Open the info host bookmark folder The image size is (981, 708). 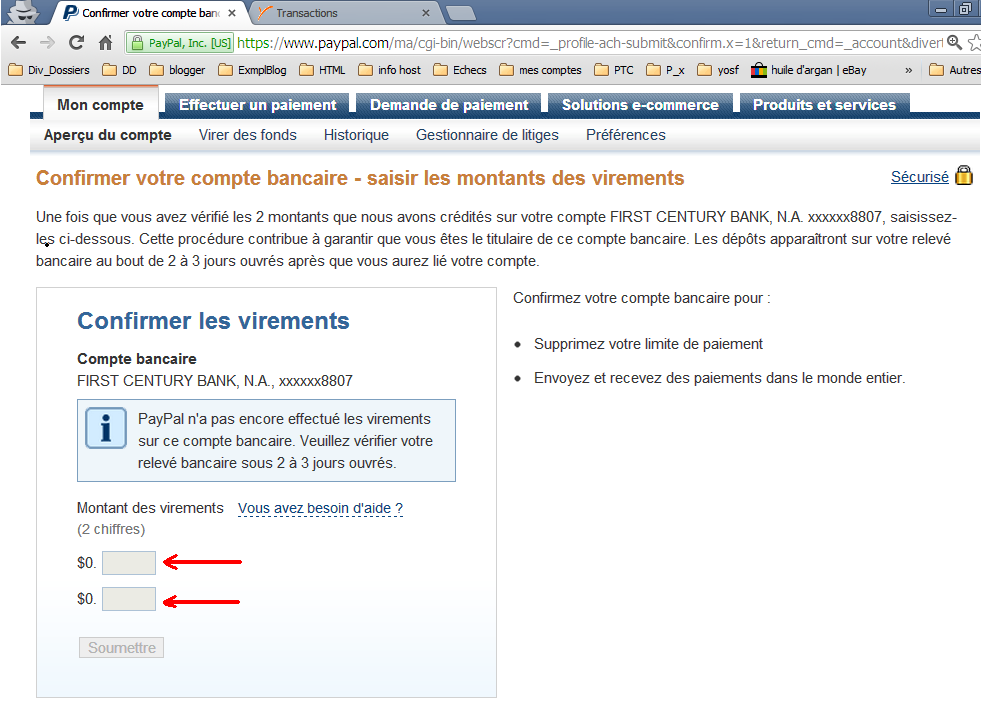point(389,70)
